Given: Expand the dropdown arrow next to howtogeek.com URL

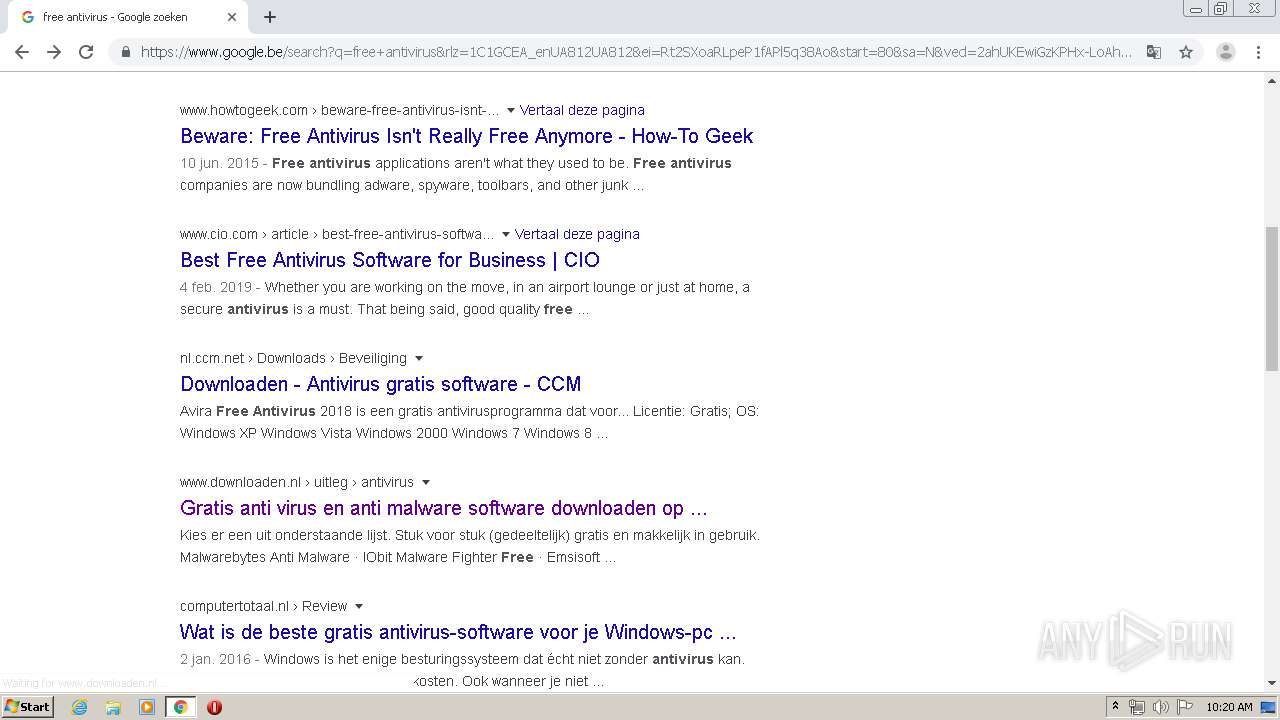Looking at the screenshot, I should click(511, 110).
